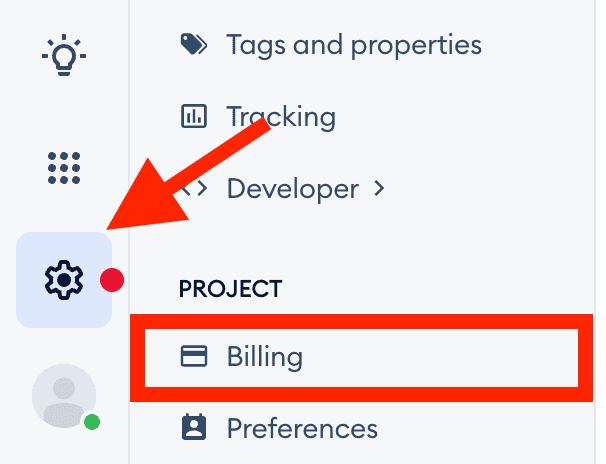Click the contact icon beside Preferences
606x464 pixels.
coord(192,429)
